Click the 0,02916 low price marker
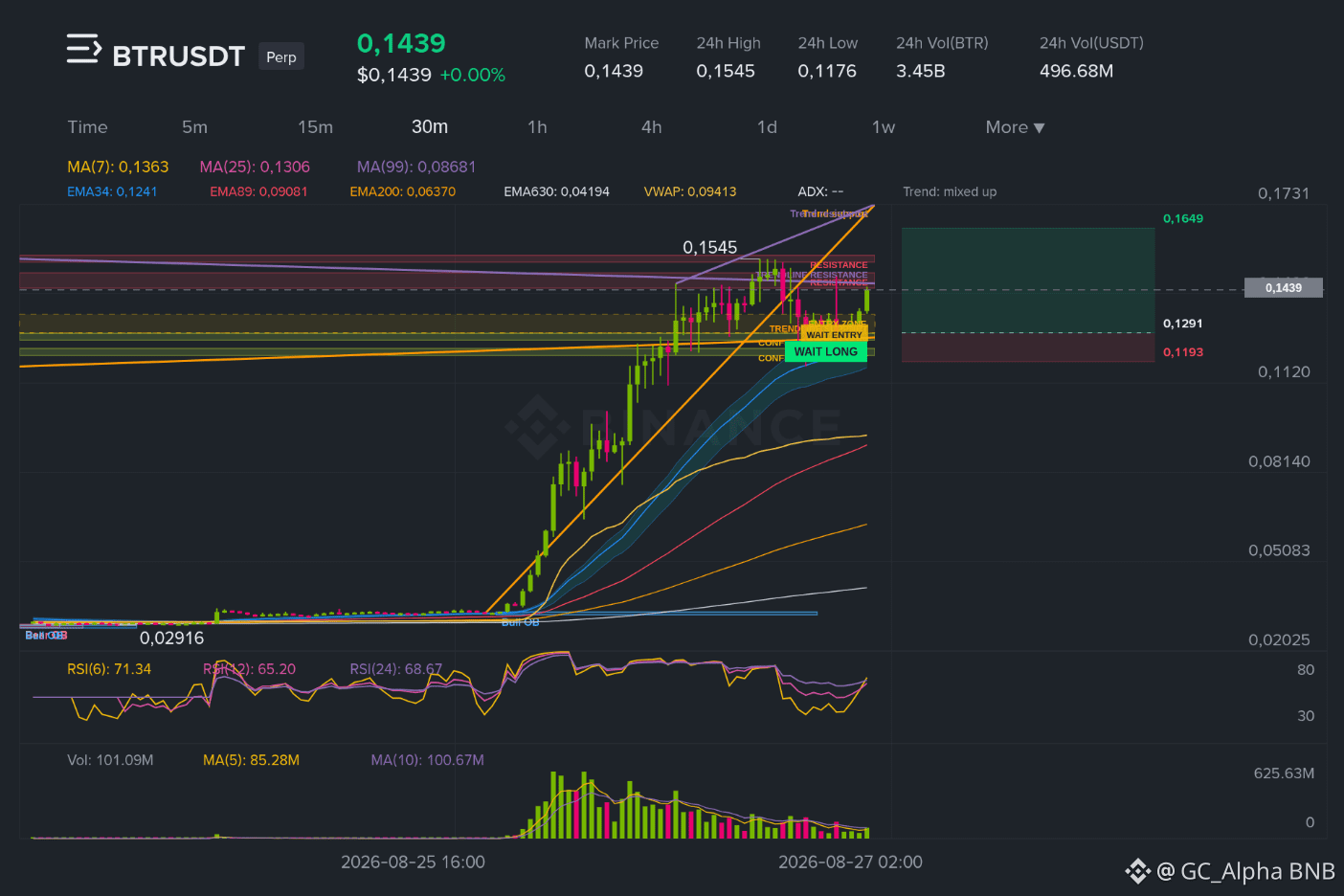This screenshot has width=1344, height=896. point(171,638)
